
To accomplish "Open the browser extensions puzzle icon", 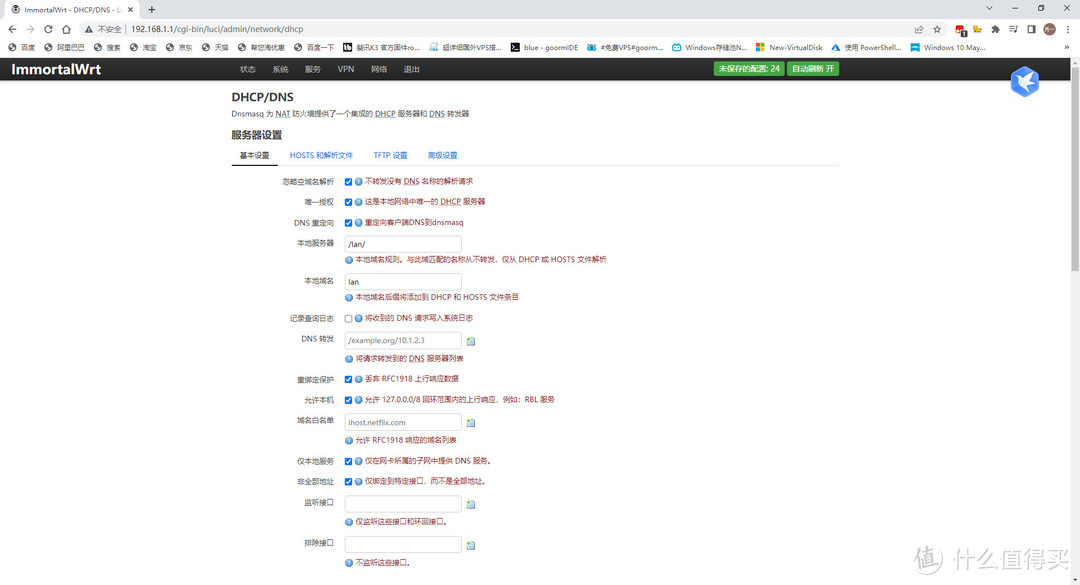I will [995, 29].
